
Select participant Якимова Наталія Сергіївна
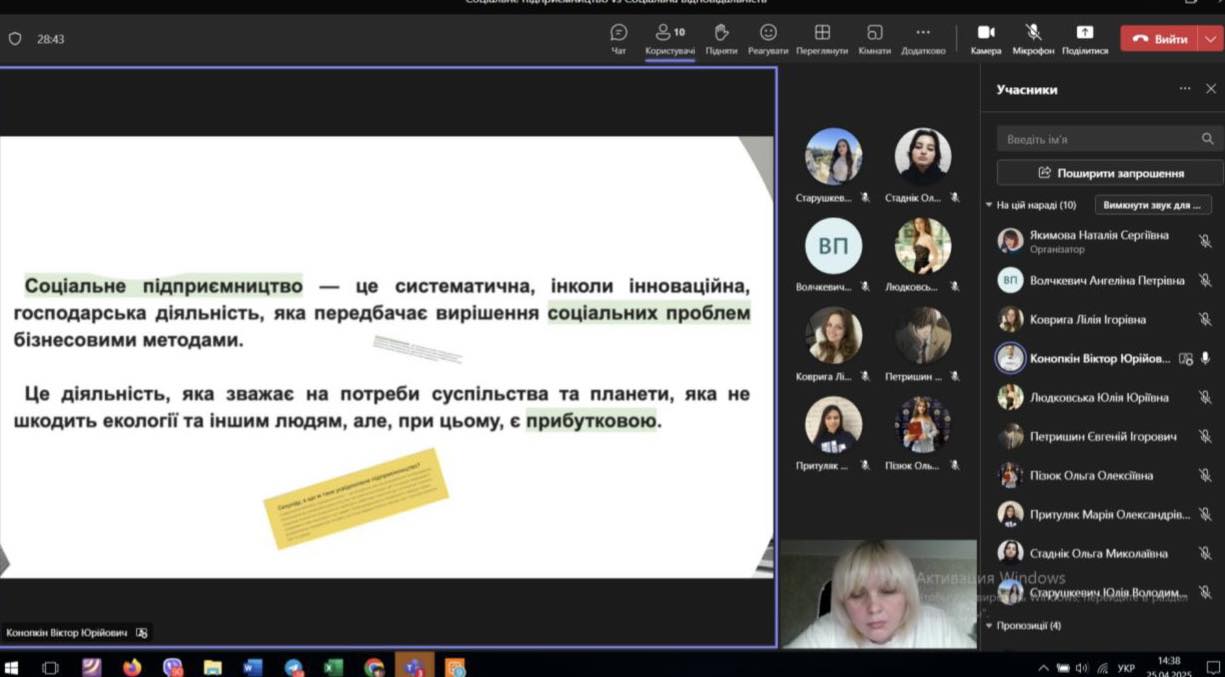tap(1103, 241)
